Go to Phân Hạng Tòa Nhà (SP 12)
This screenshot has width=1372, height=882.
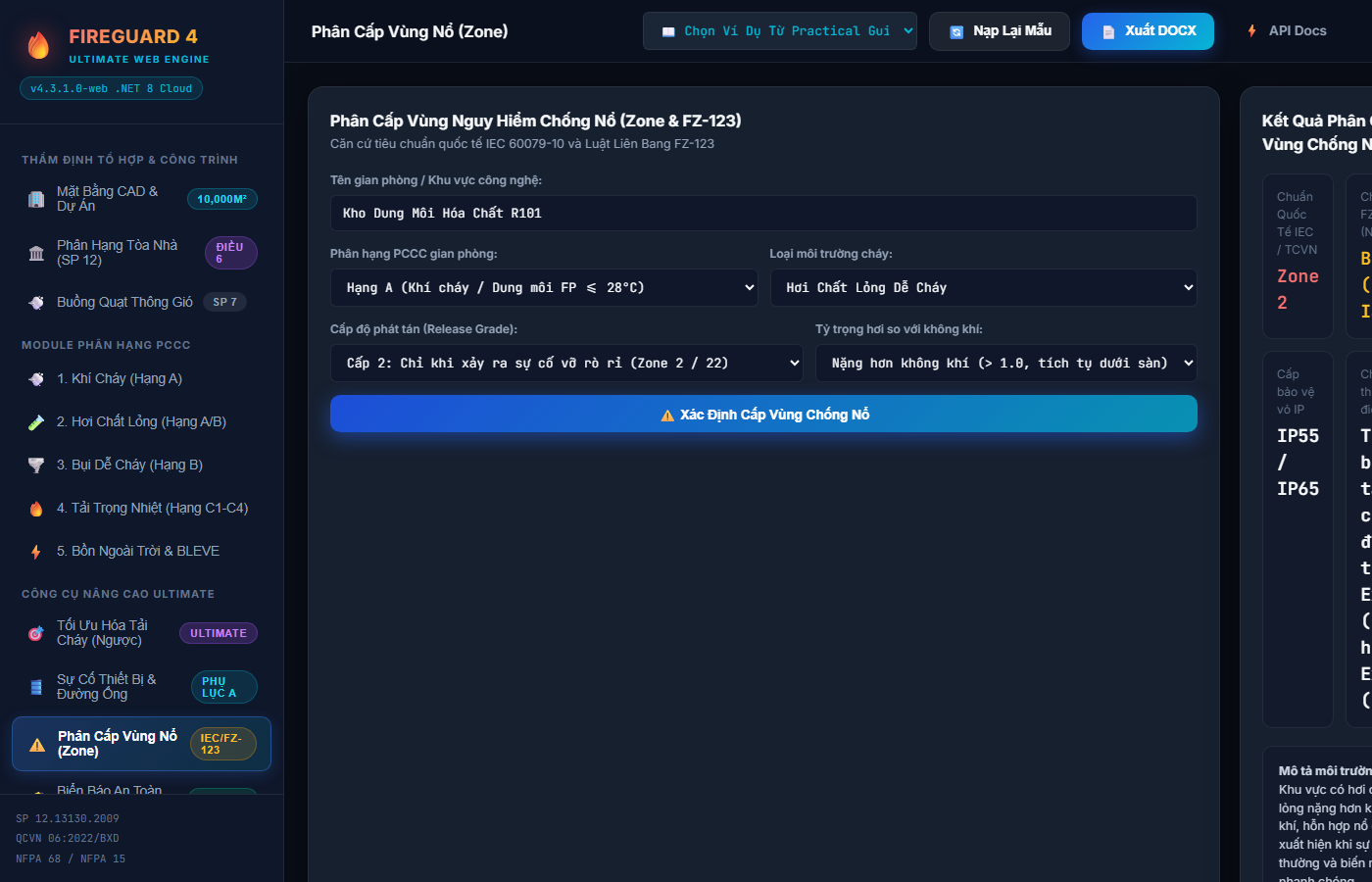pos(141,253)
